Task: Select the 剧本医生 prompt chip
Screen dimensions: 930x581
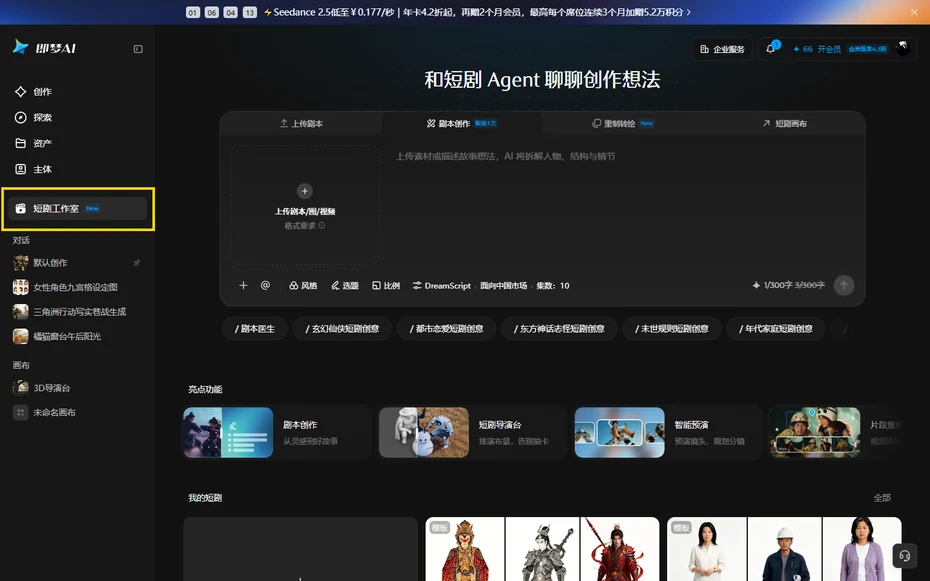Action: tap(254, 328)
